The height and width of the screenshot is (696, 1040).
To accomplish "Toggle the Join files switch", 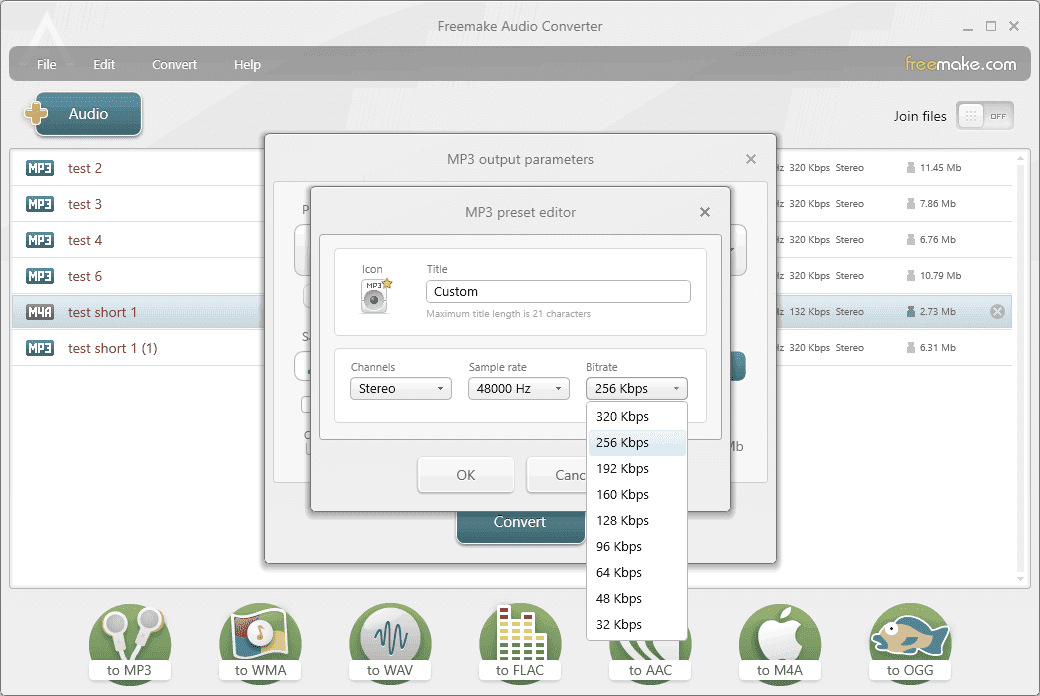I will tap(985, 116).
